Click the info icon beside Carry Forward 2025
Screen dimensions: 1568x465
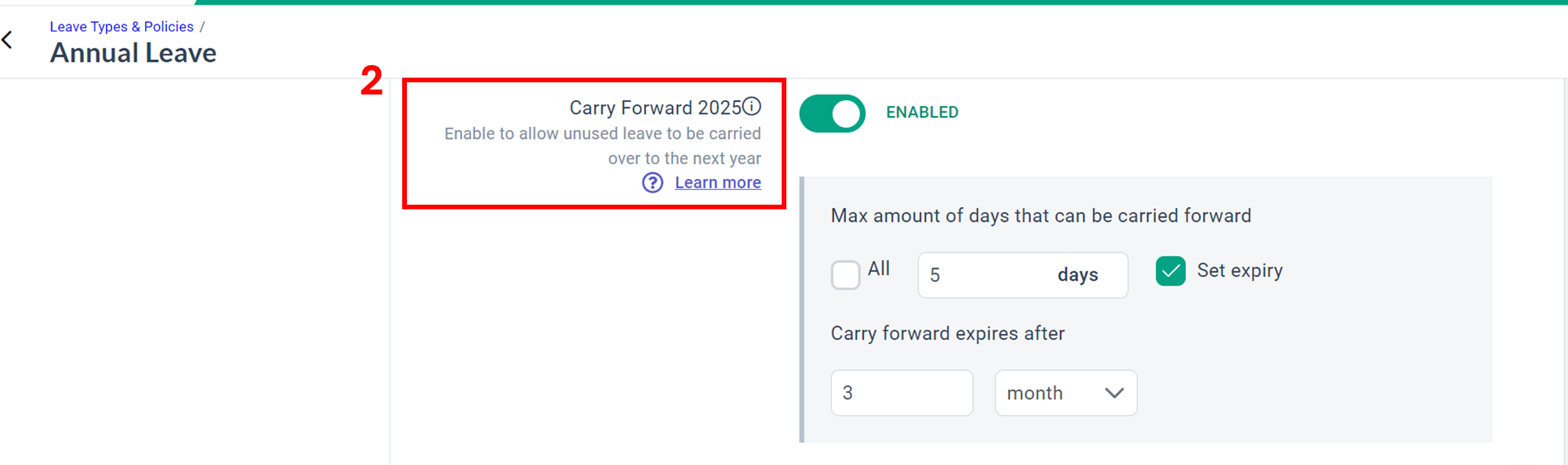tap(752, 106)
